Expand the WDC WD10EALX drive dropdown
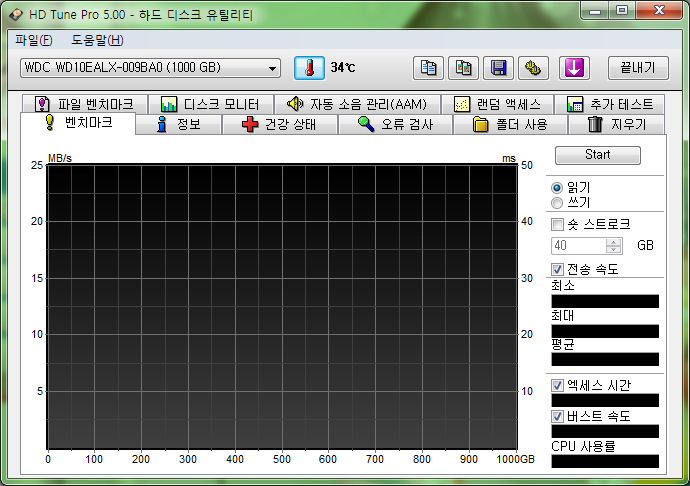 (x=272, y=68)
